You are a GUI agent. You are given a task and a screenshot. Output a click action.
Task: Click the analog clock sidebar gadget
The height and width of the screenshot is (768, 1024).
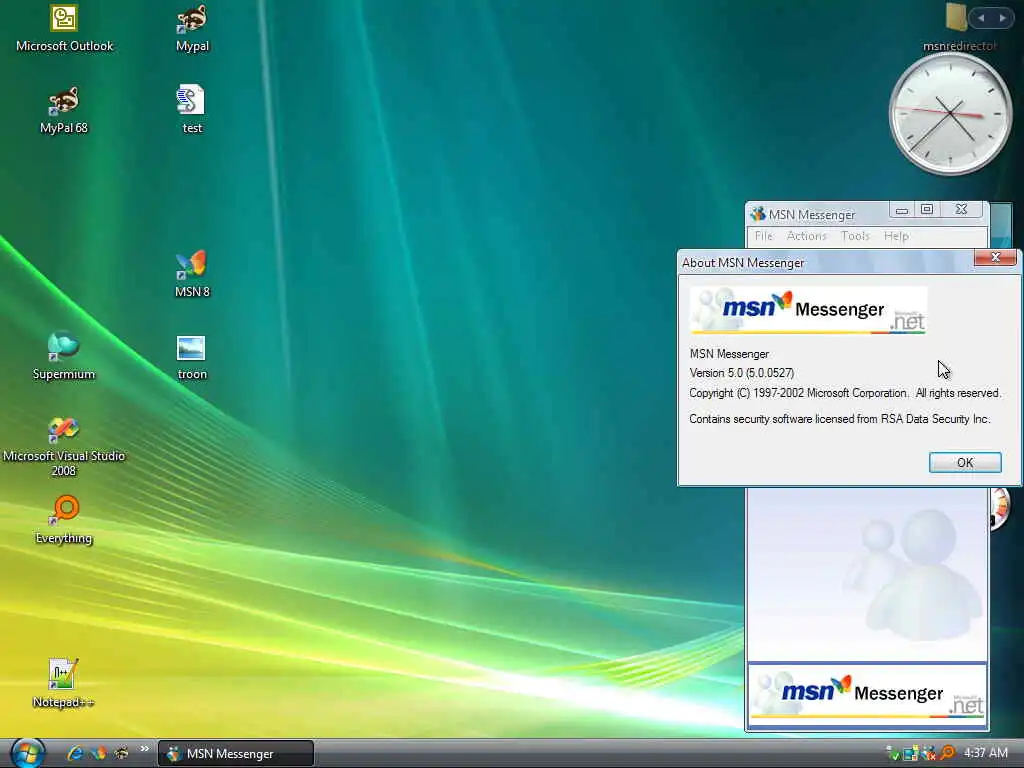950,114
